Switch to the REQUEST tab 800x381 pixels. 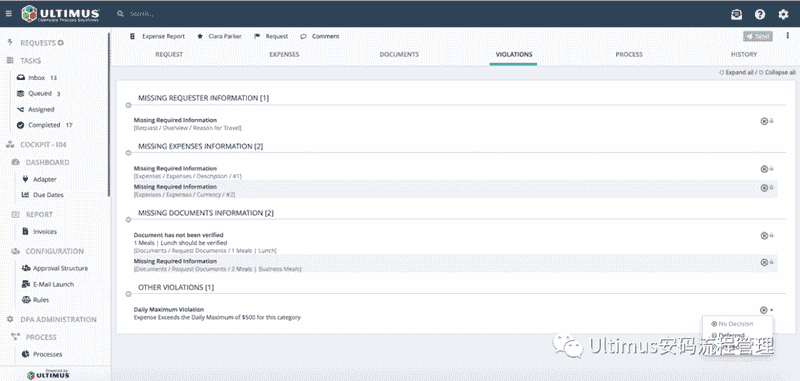[169, 54]
